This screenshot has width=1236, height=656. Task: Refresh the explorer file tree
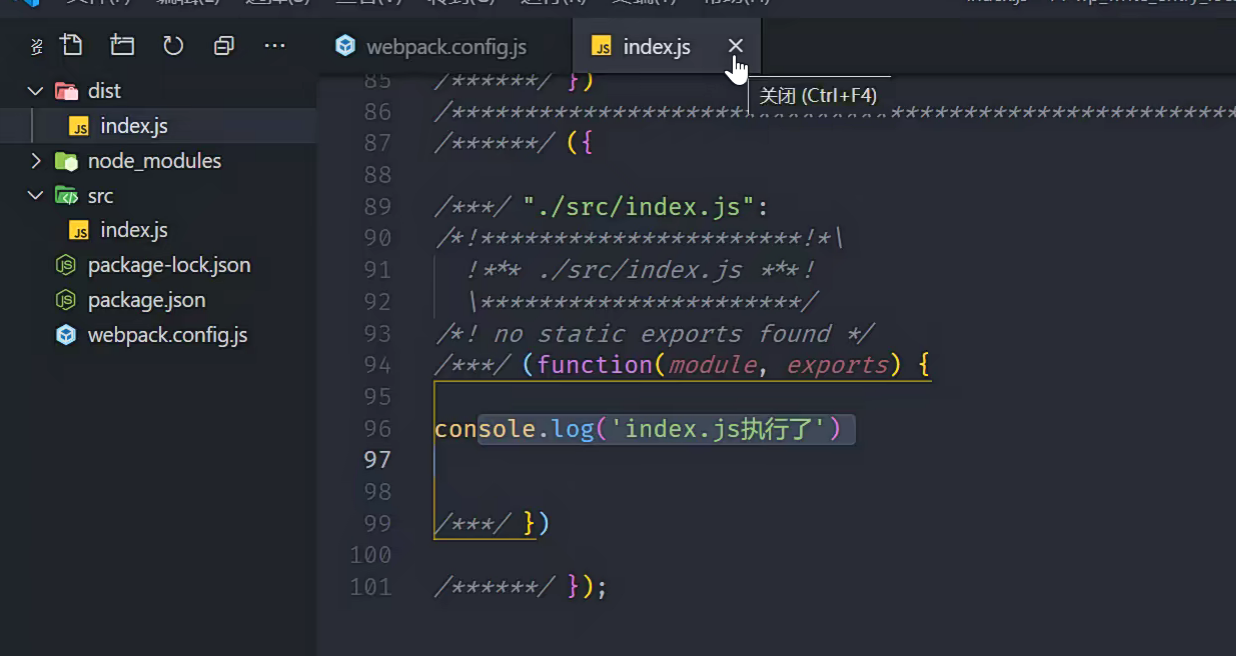coord(173,45)
